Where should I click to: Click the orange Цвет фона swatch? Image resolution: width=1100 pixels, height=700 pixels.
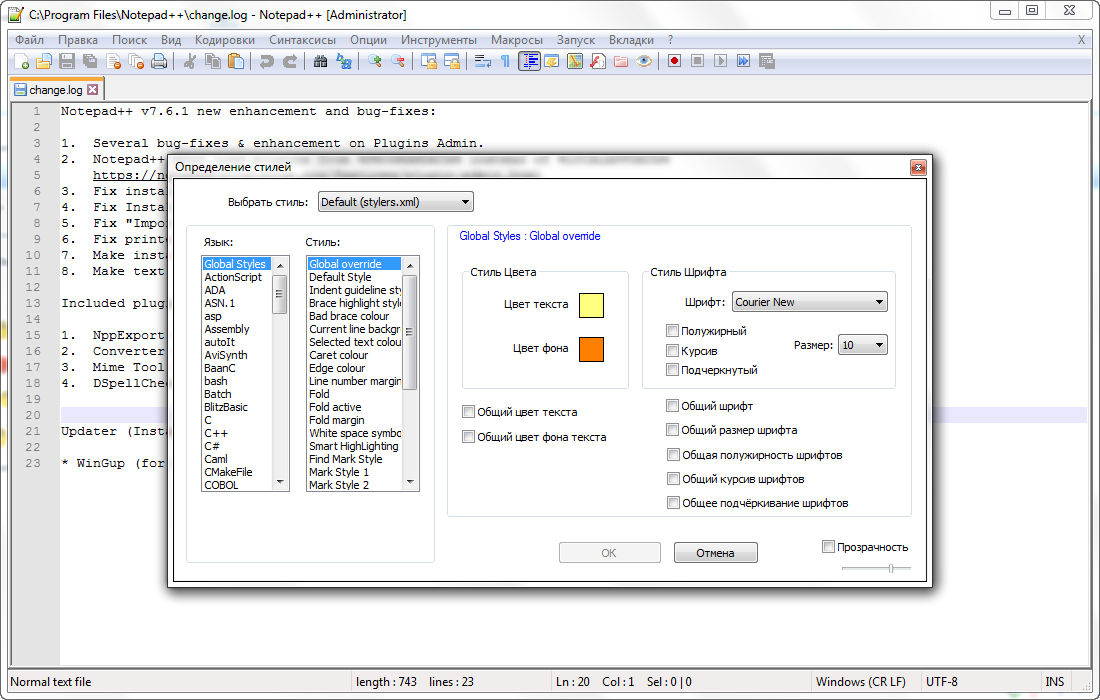tap(591, 349)
